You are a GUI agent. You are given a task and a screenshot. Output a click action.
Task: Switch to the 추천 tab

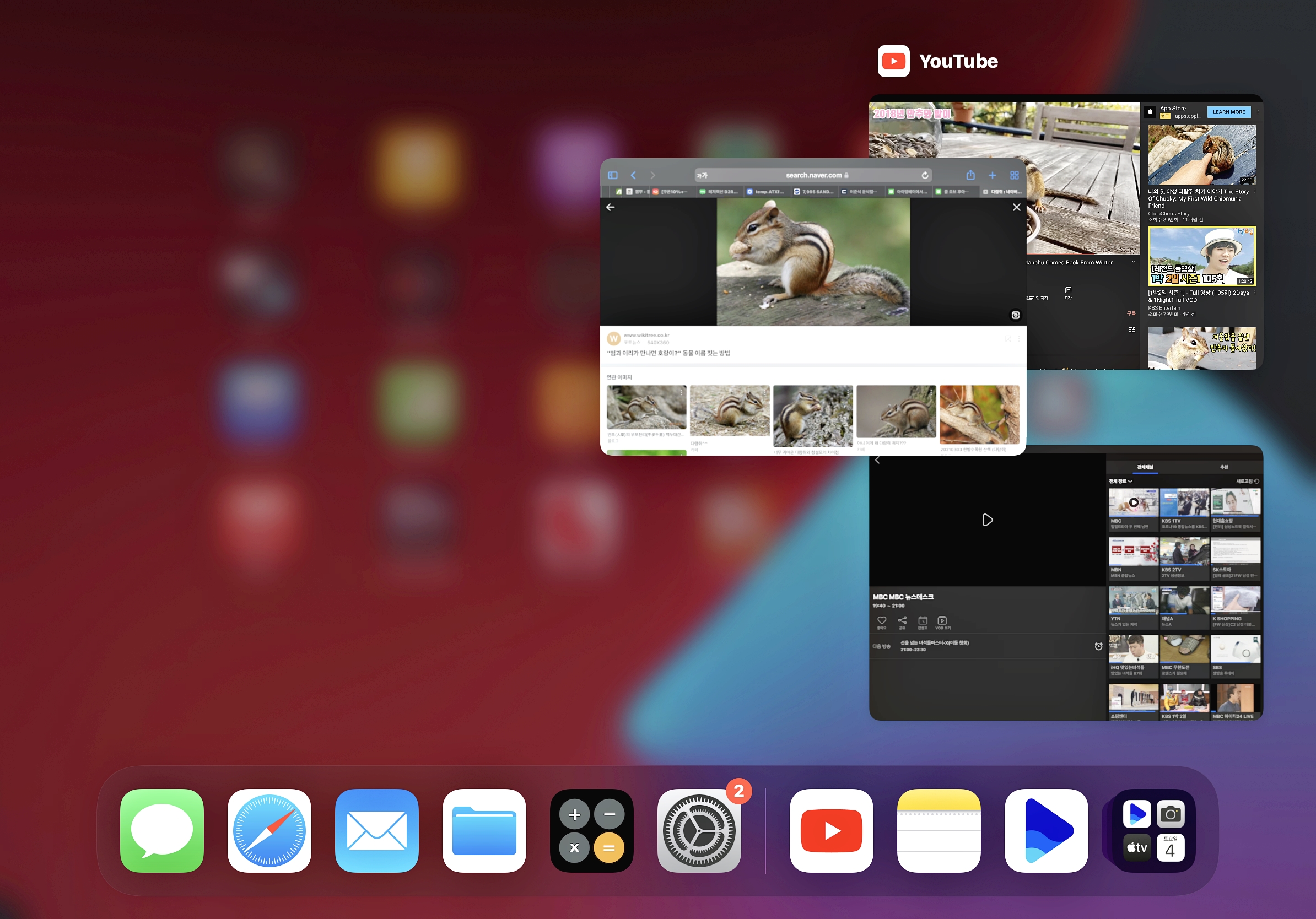point(1224,468)
